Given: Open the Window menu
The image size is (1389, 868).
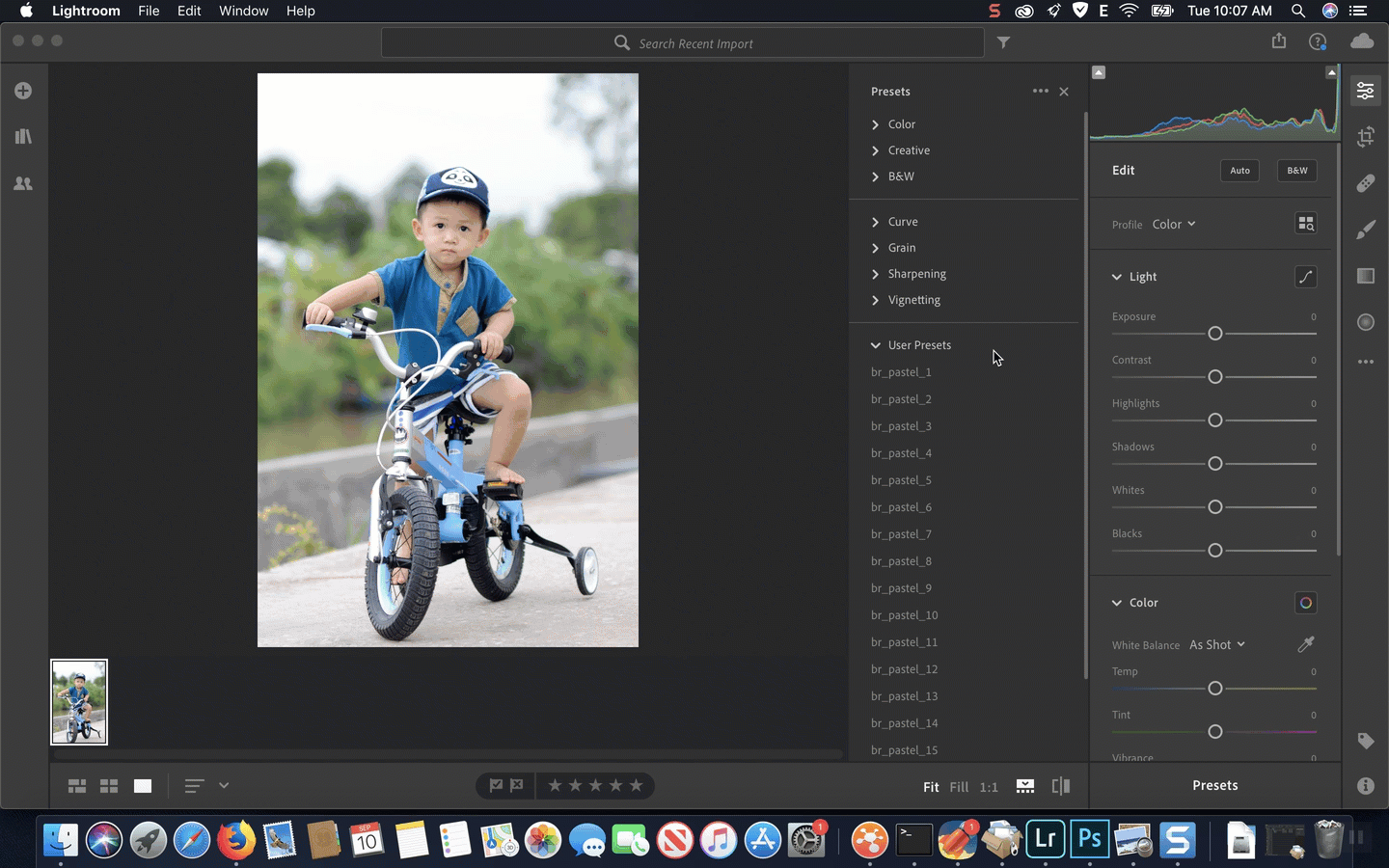Looking at the screenshot, I should [243, 11].
